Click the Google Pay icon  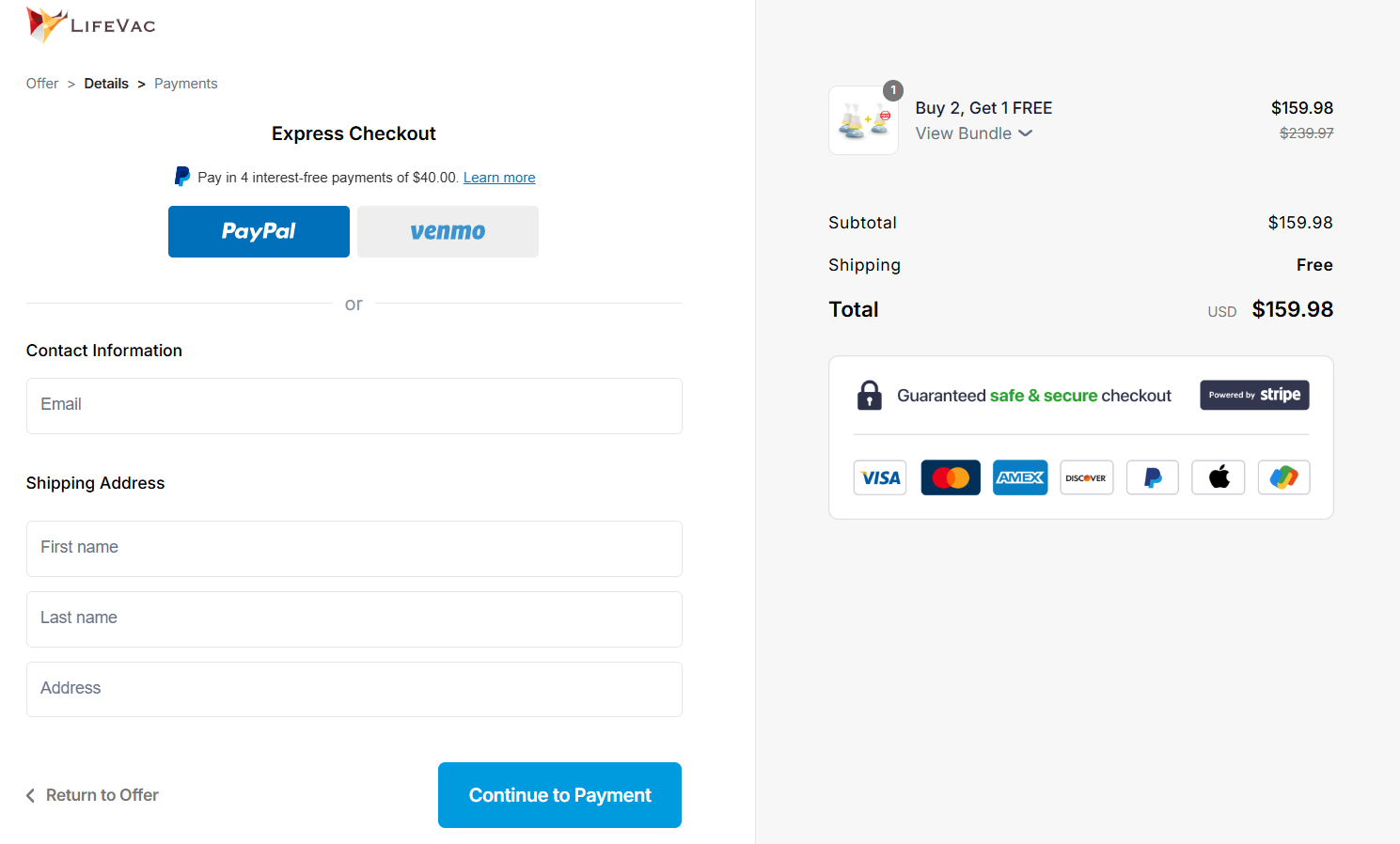coord(1283,477)
